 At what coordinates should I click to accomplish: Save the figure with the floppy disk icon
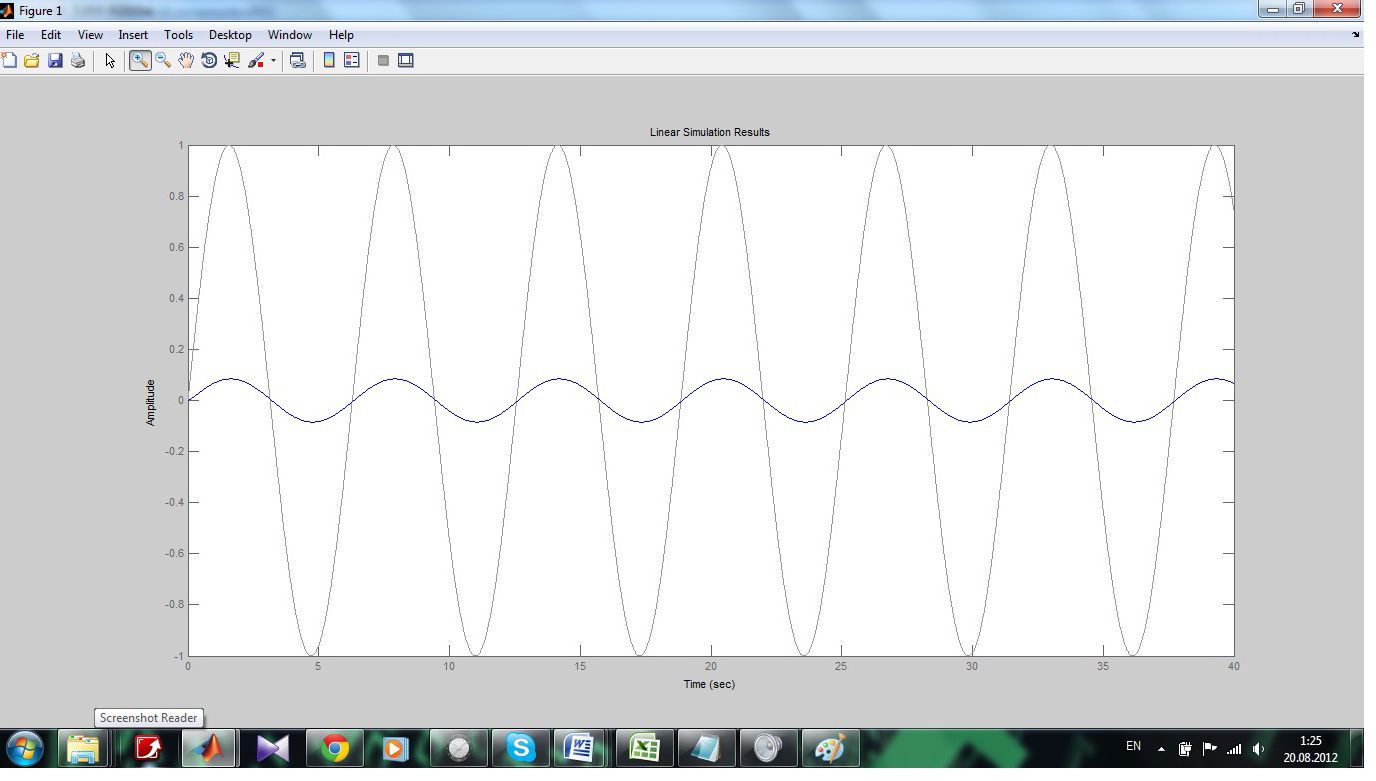[55, 61]
